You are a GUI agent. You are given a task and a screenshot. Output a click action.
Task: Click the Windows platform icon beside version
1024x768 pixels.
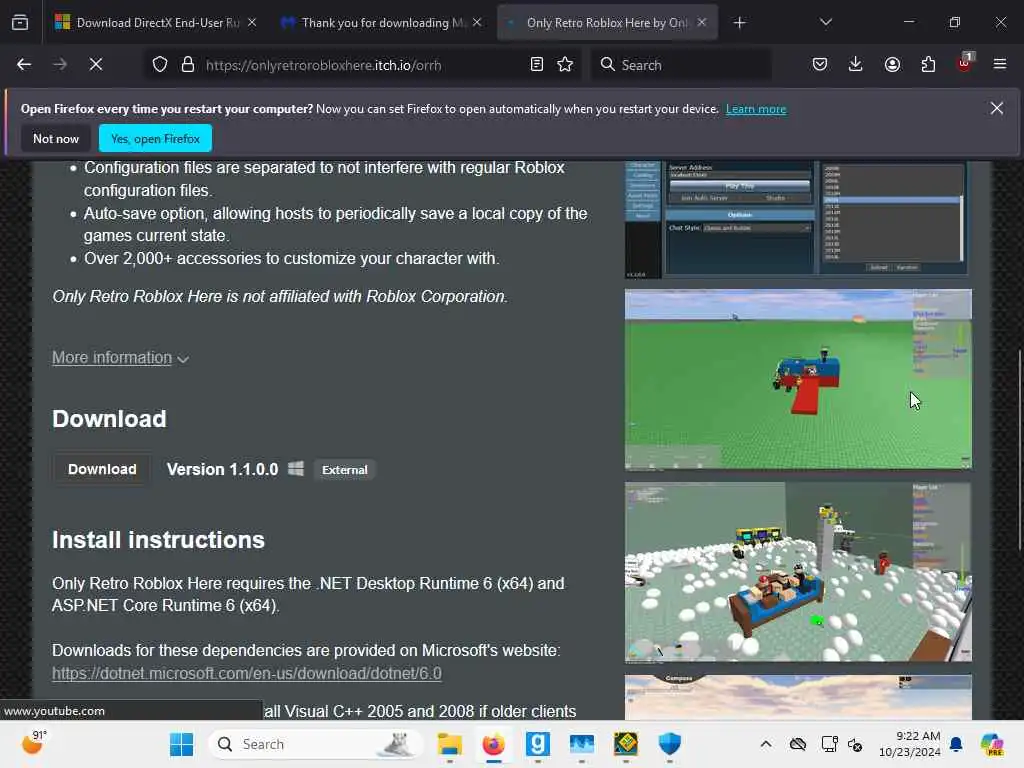[296, 469]
